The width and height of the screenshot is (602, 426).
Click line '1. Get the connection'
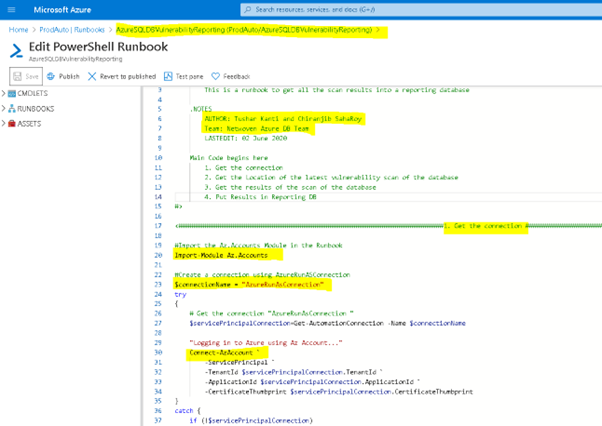tap(243, 168)
